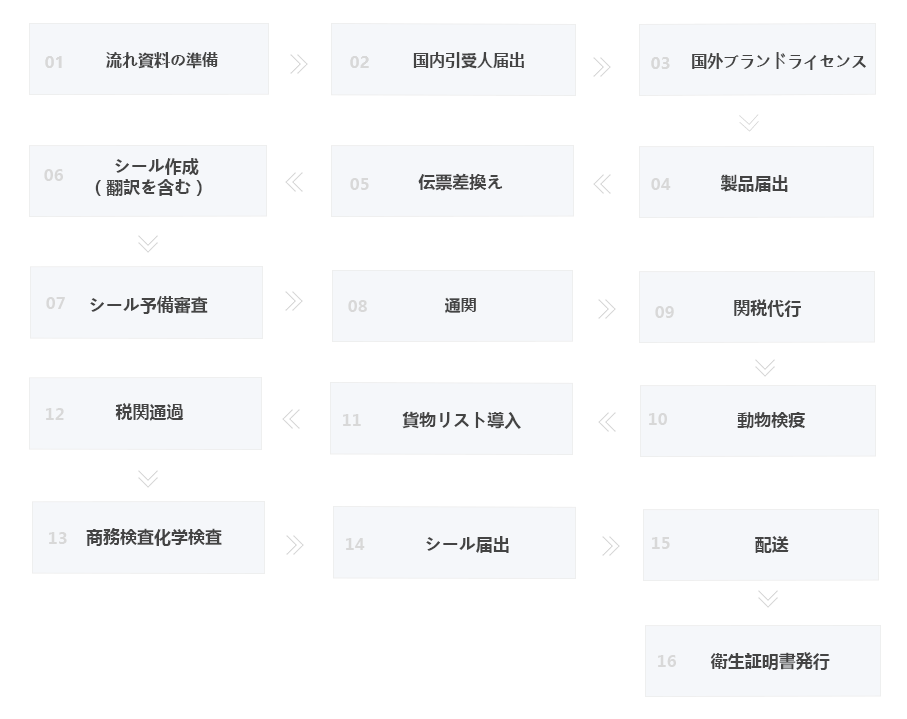Select step 06 シール作成 box

point(148,181)
